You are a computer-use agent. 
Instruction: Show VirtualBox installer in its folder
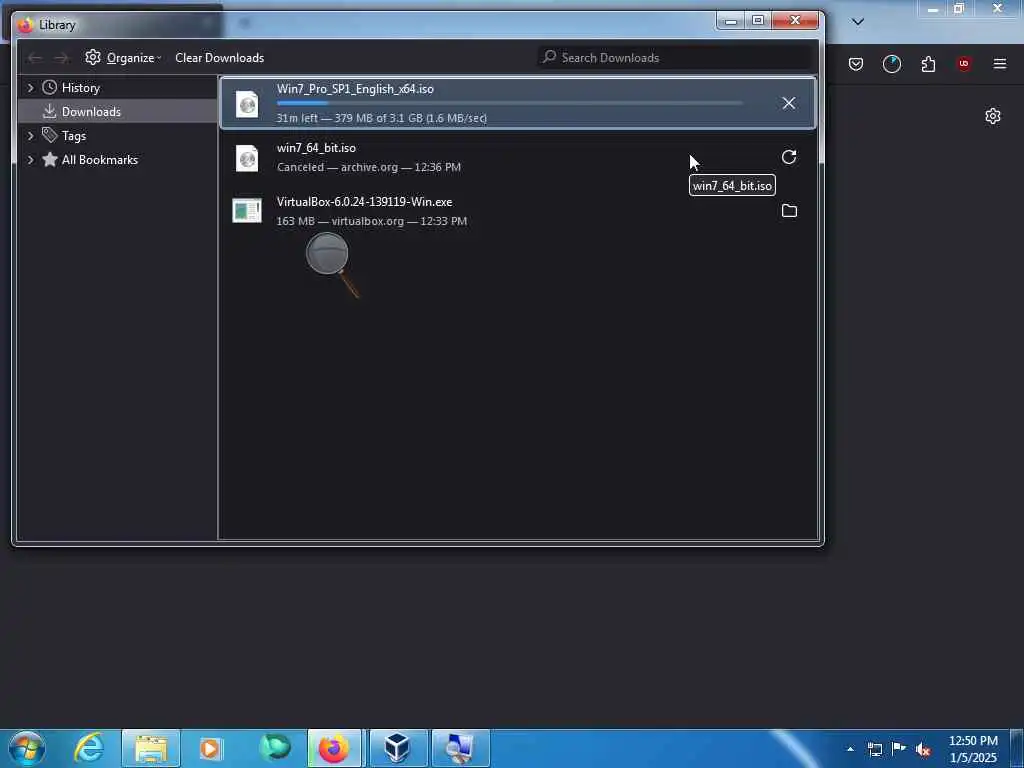click(x=789, y=211)
